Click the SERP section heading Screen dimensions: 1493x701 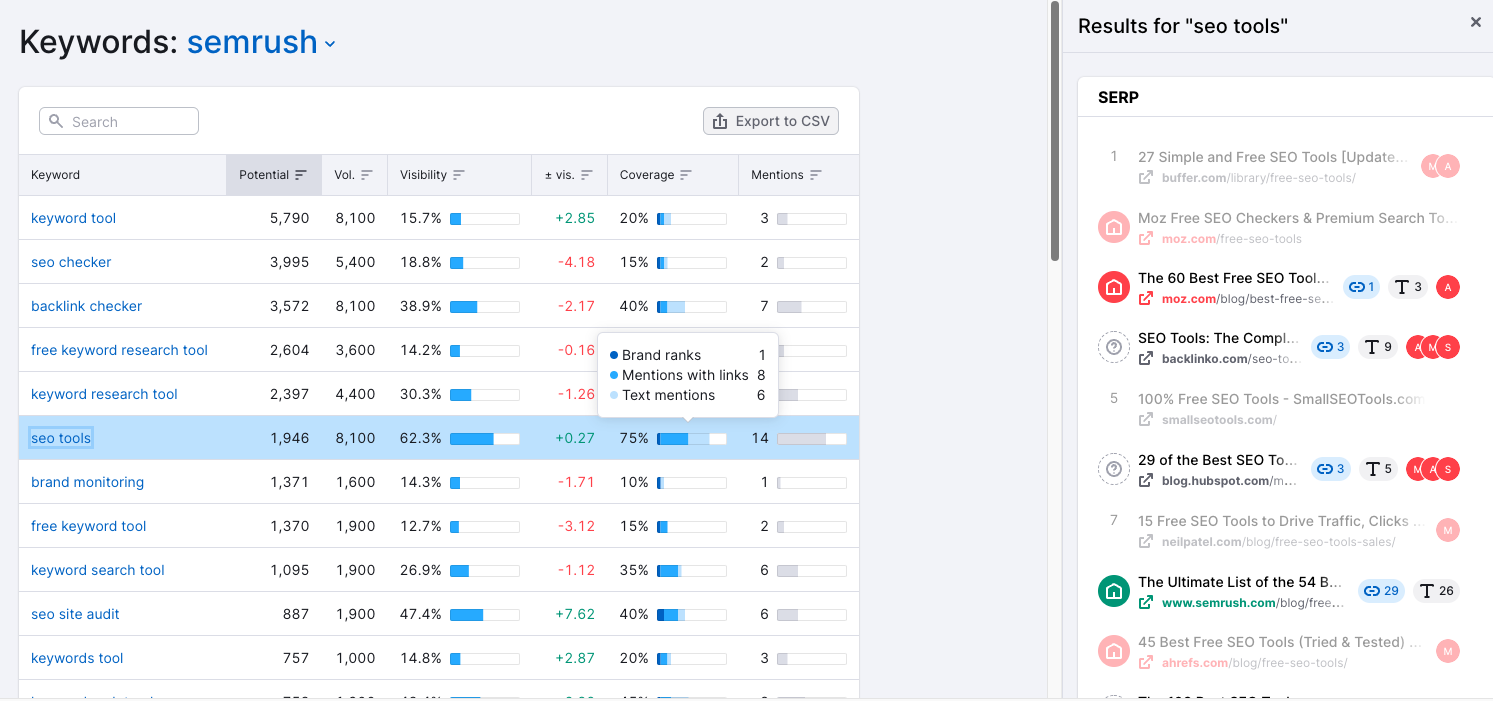coord(1118,97)
